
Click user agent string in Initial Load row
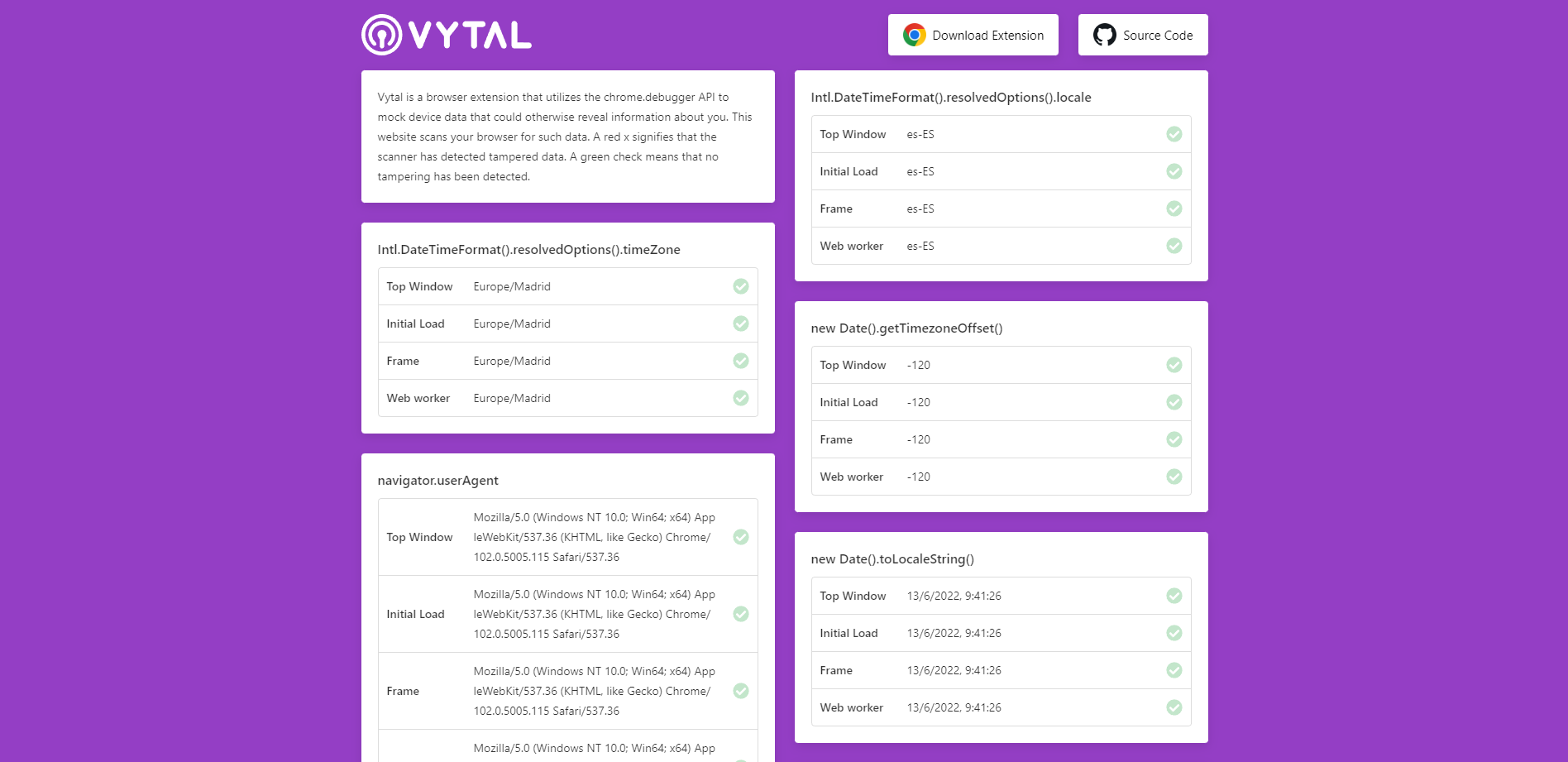coord(595,614)
